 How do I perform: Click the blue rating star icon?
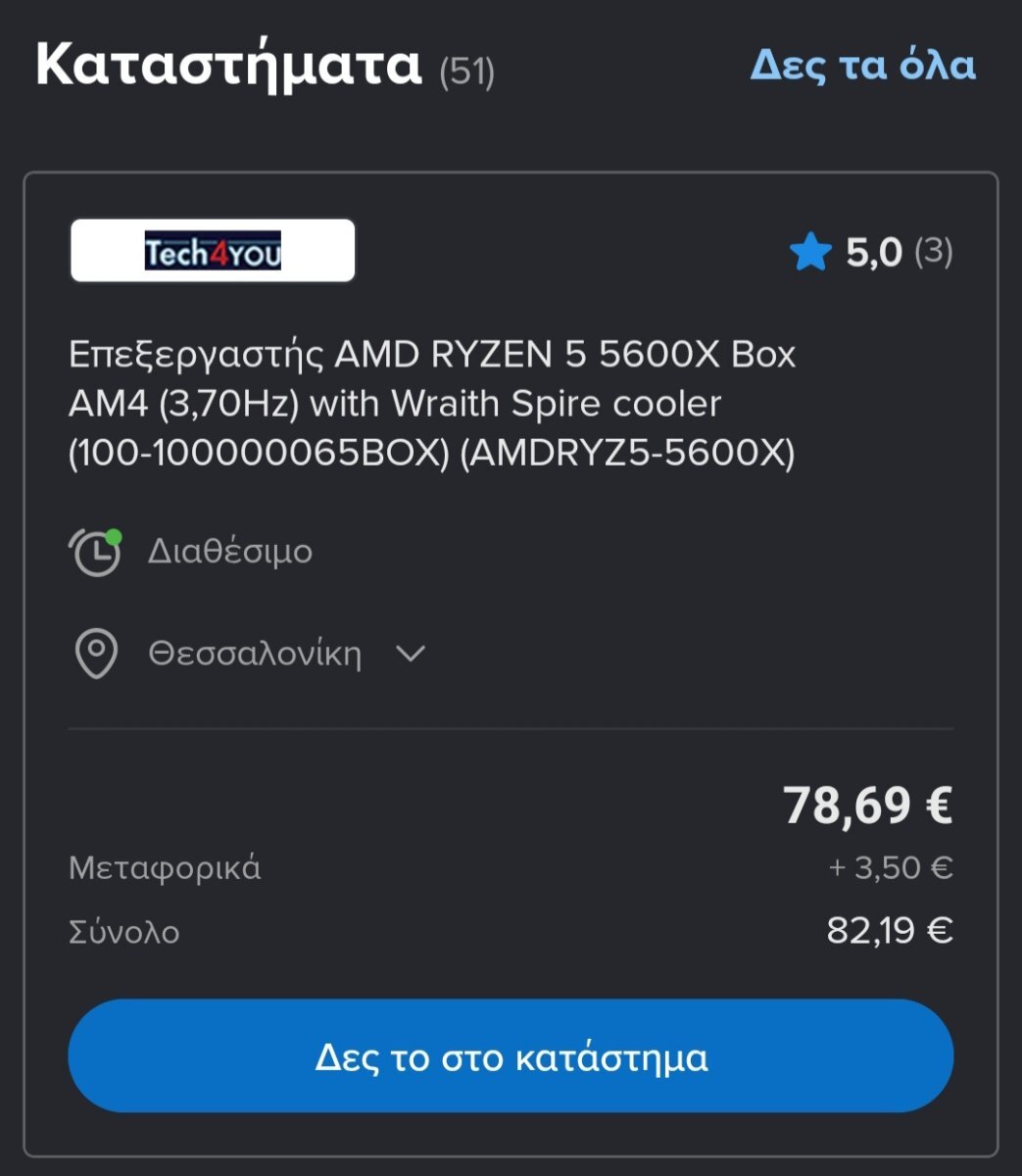click(x=810, y=253)
